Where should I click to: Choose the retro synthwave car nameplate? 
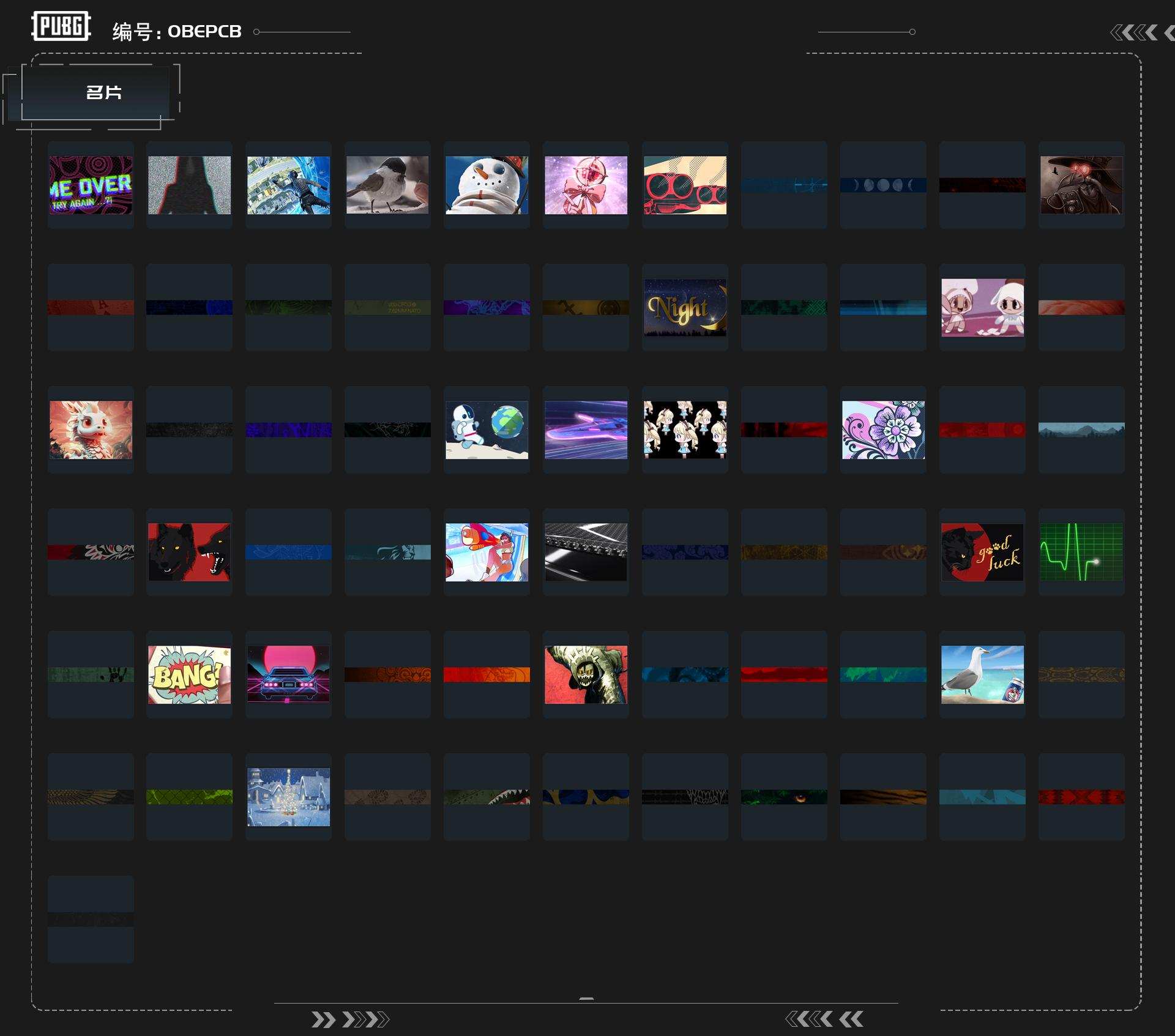[x=288, y=674]
